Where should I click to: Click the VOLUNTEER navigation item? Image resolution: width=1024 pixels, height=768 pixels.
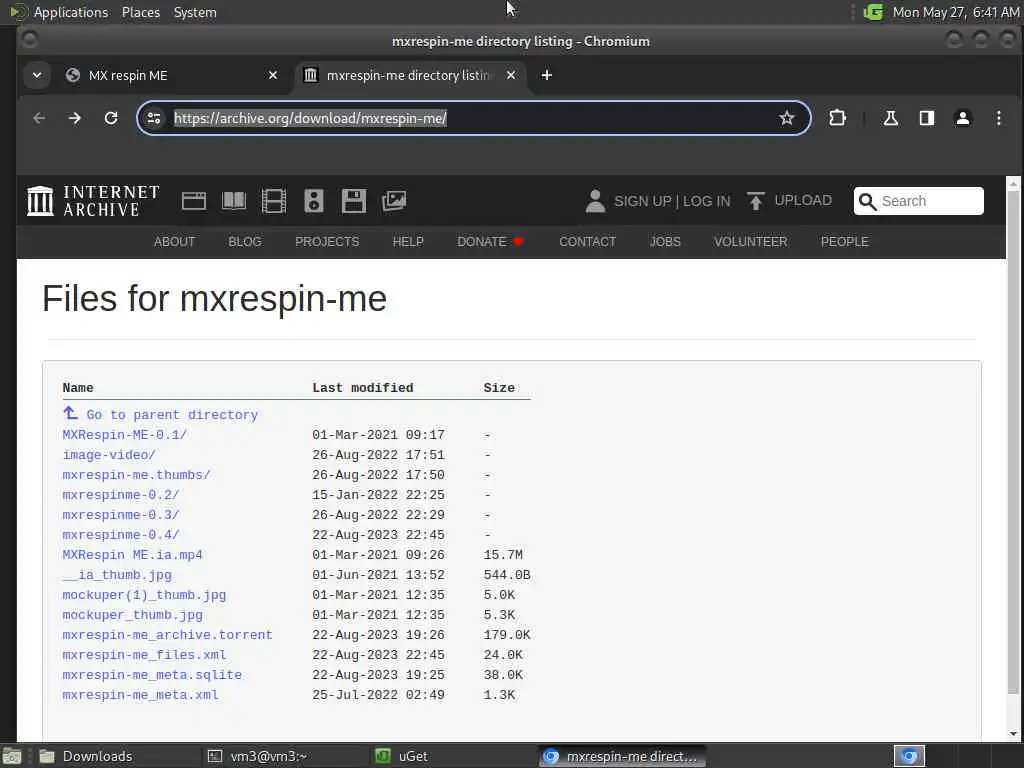[x=750, y=242]
